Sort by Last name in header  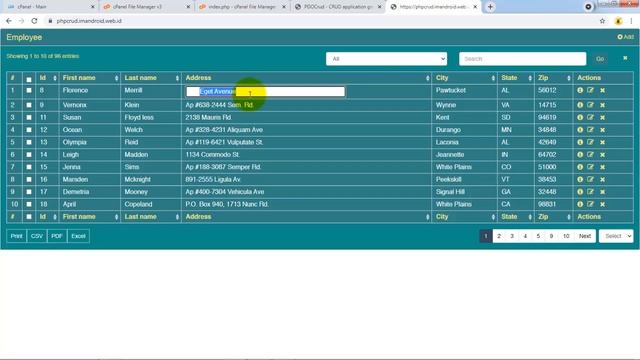point(151,78)
